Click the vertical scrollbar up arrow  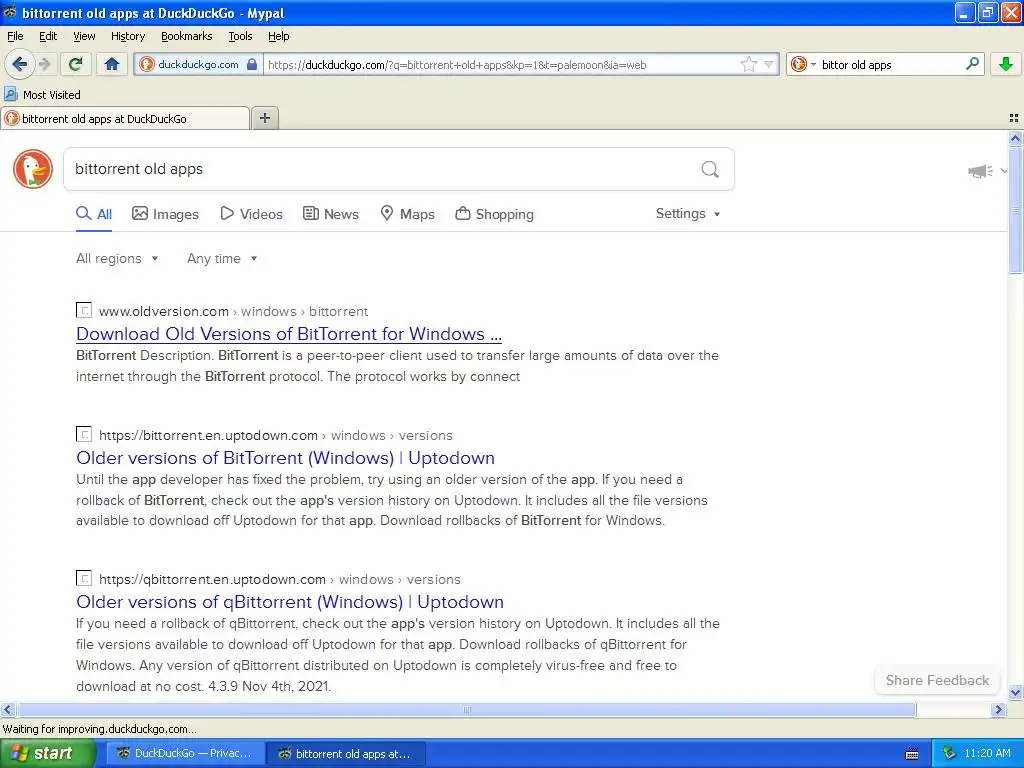1015,138
